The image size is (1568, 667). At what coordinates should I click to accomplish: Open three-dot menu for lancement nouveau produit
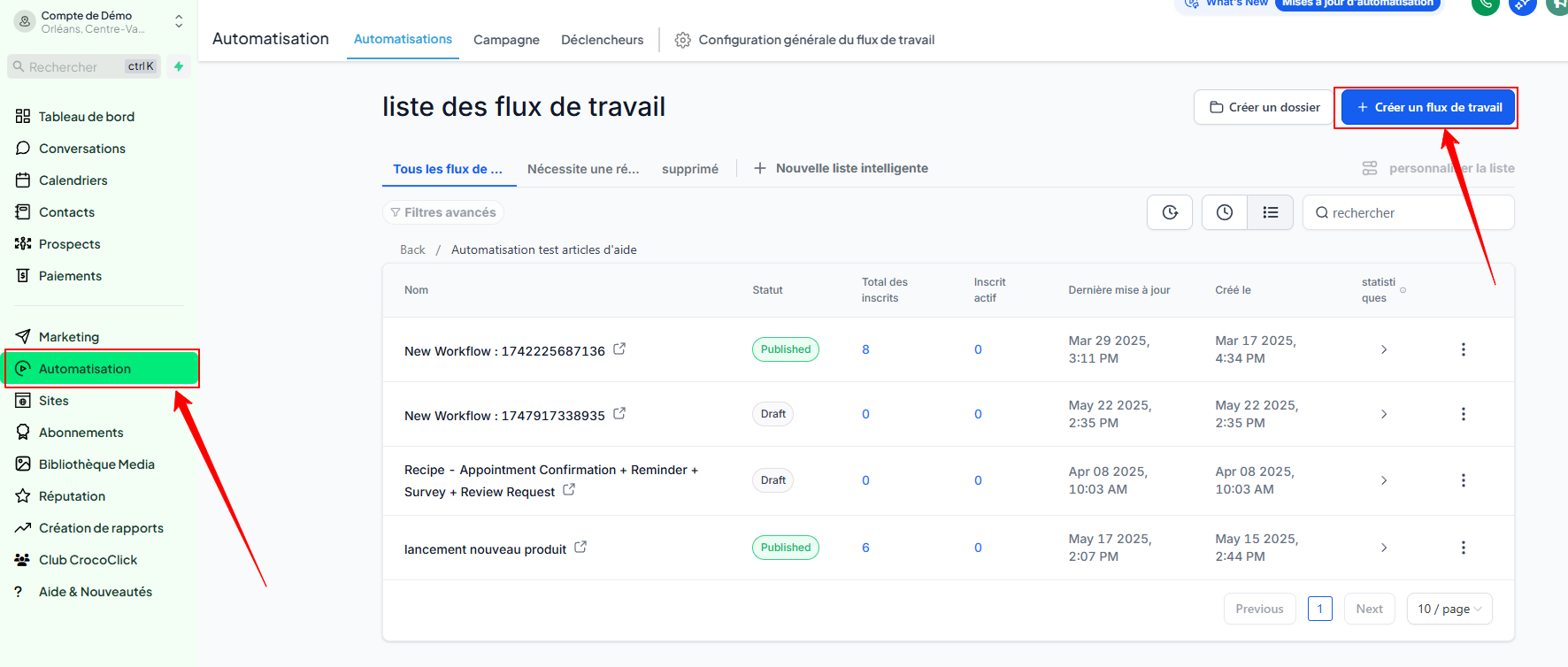point(1463,548)
